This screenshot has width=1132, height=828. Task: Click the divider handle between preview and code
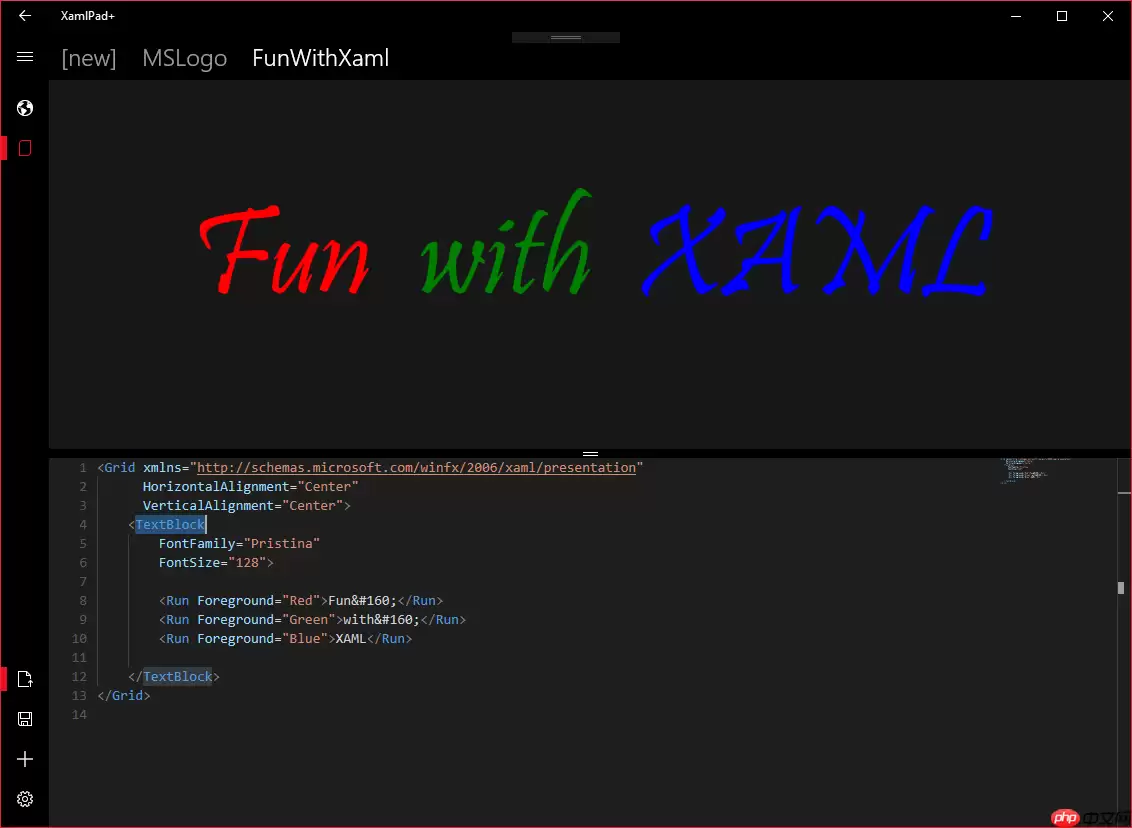click(591, 453)
